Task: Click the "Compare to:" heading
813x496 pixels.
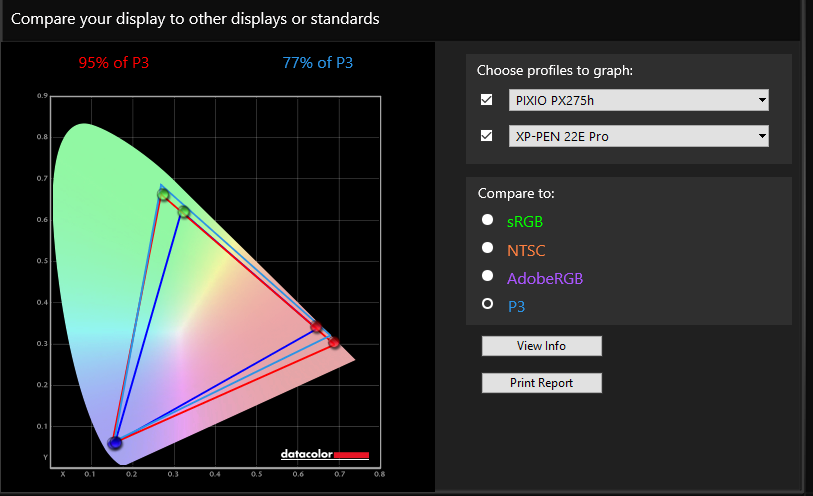Action: [516, 193]
